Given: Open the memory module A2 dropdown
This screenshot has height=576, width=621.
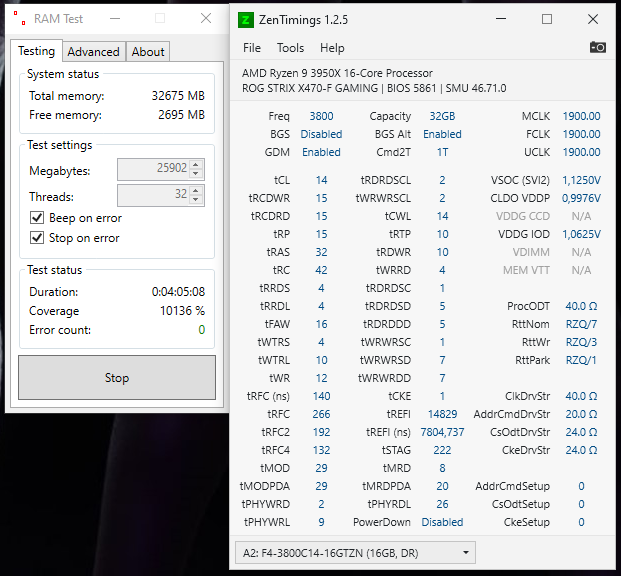Looking at the screenshot, I should [x=355, y=553].
